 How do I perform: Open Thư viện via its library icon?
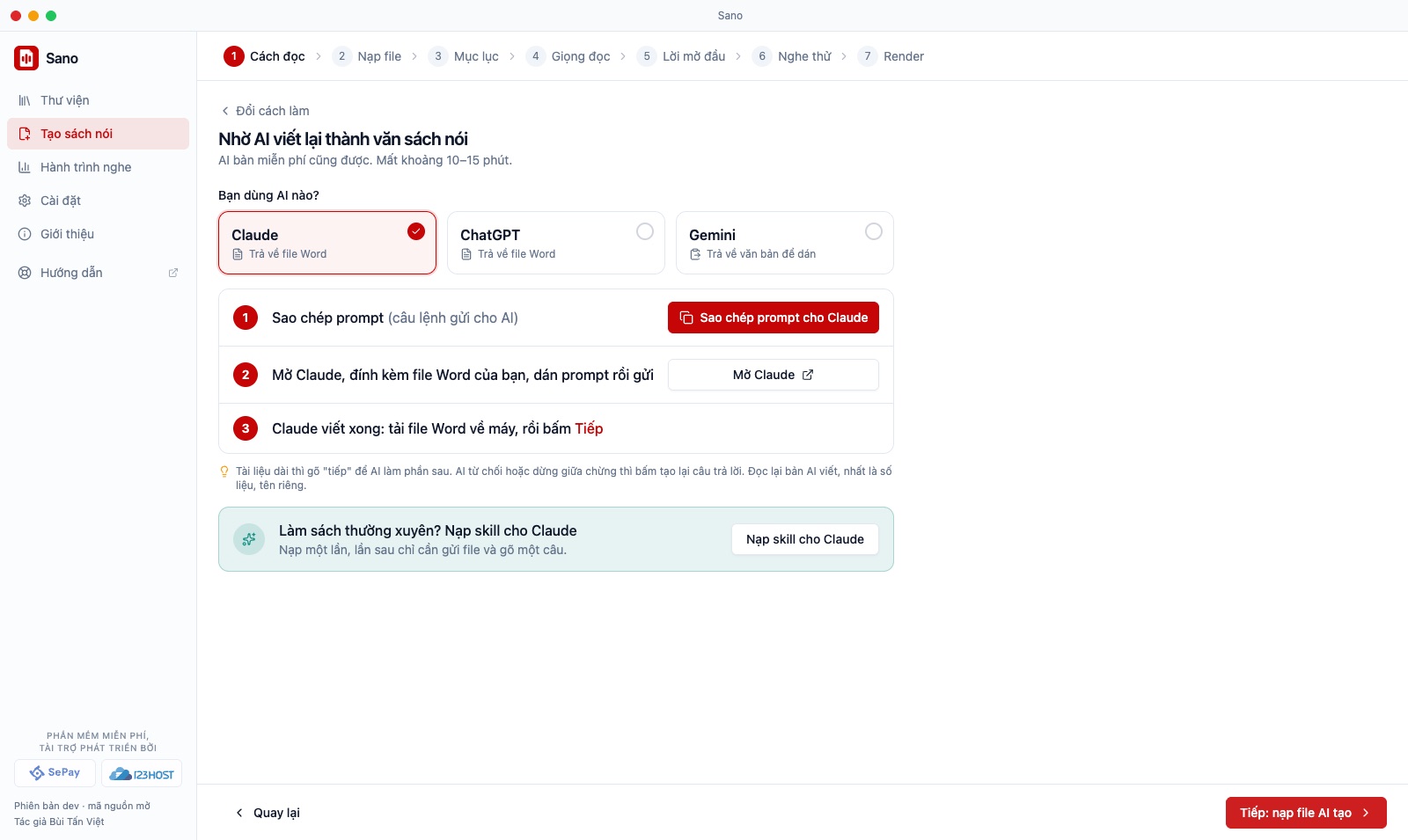[25, 100]
